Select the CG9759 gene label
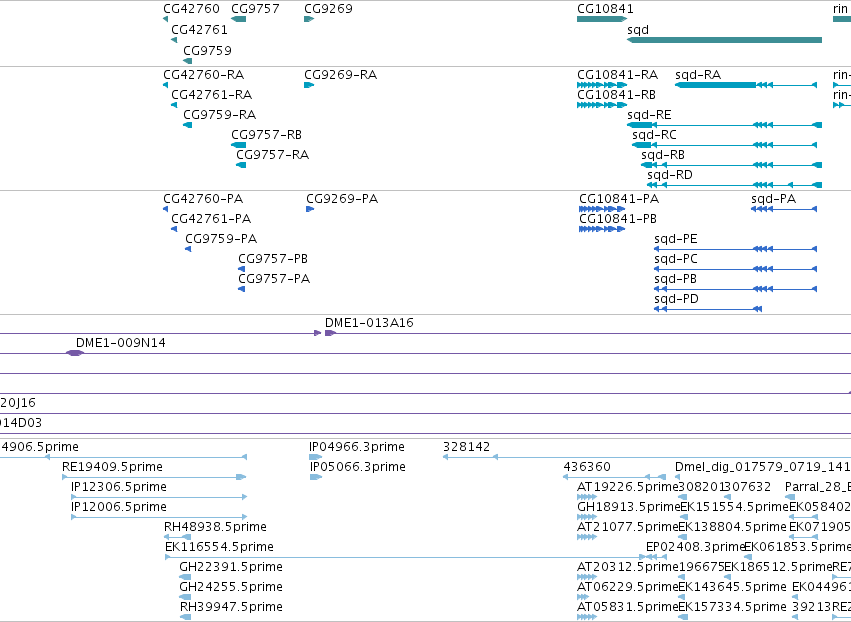 click(207, 50)
